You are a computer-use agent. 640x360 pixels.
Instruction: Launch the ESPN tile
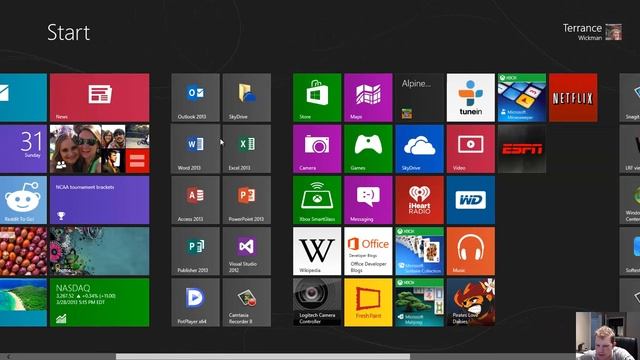click(x=522, y=149)
